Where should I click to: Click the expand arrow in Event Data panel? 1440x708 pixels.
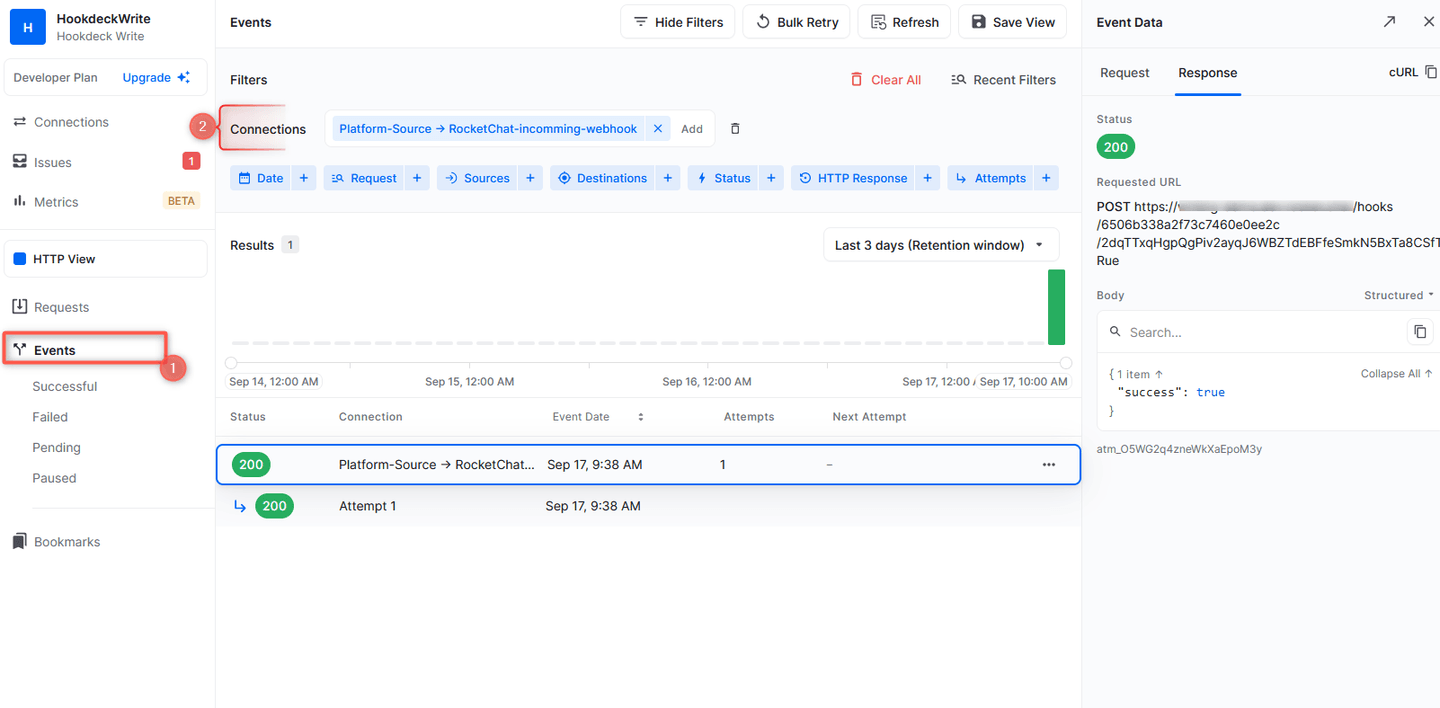1389,21
